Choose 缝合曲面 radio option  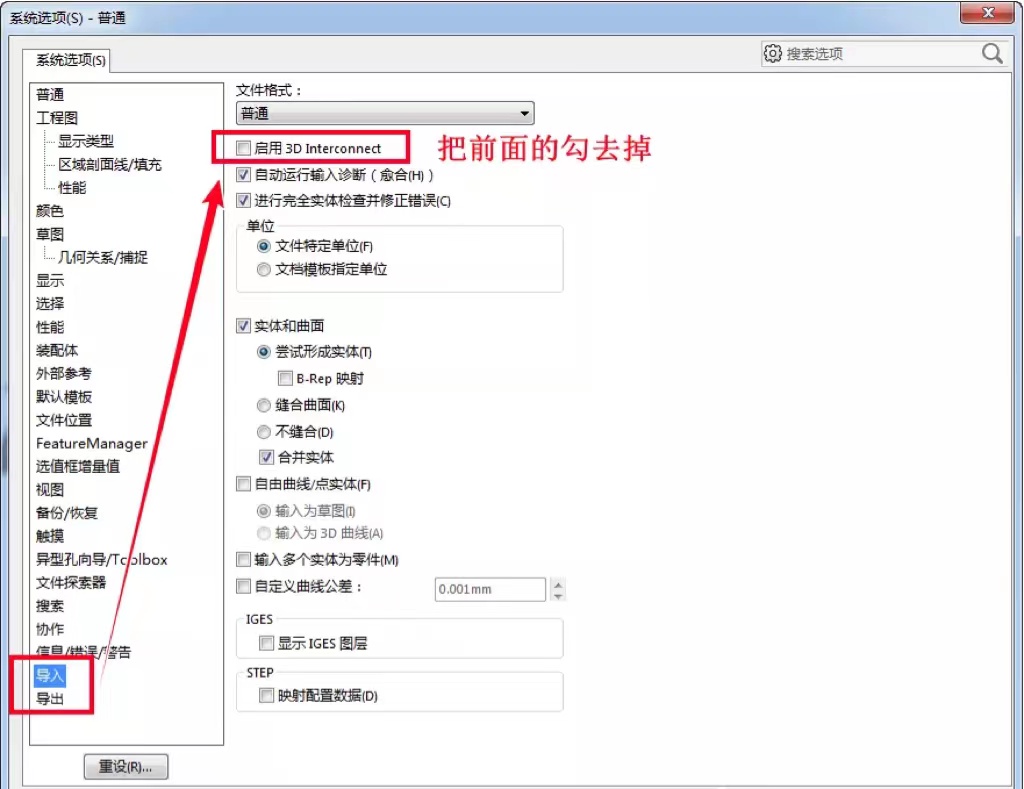point(264,406)
